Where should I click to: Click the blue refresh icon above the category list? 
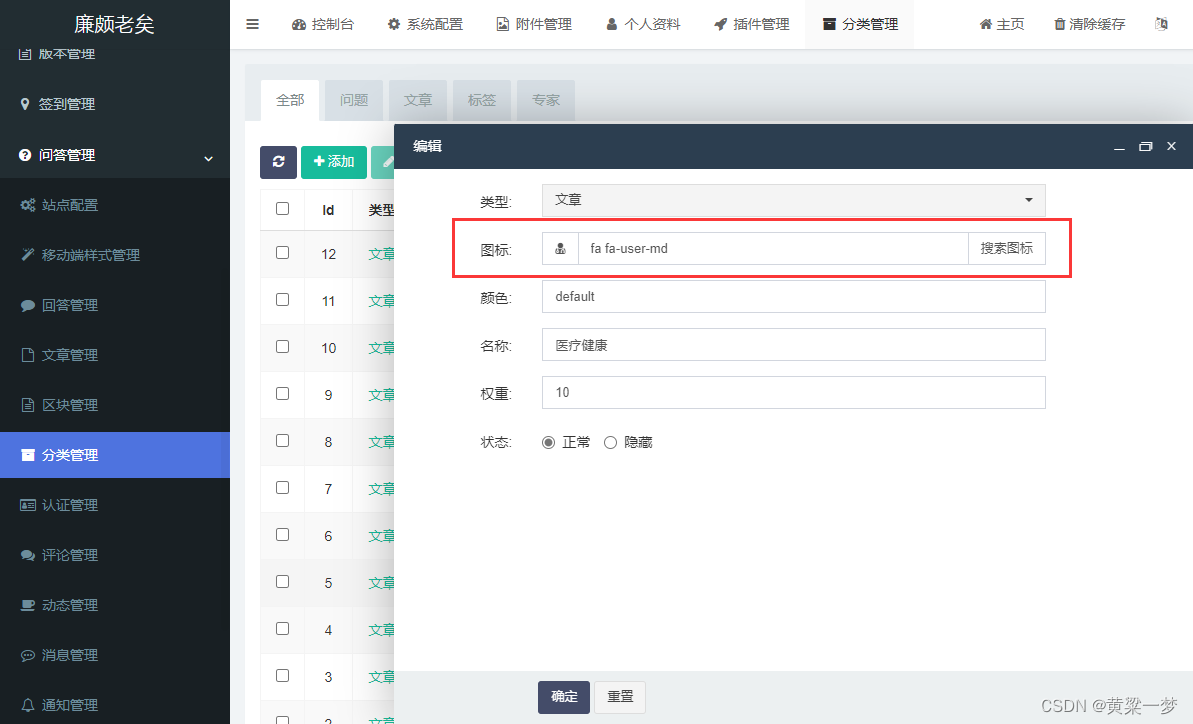(x=278, y=162)
